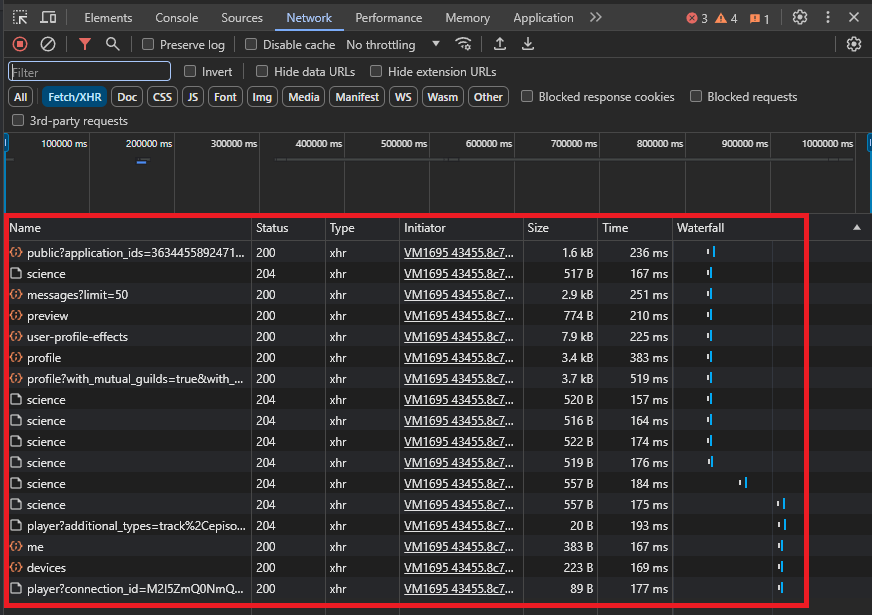Select the JSON icon beside preview row
Viewport: 872px width, 615px height.
pyautogui.click(x=16, y=315)
